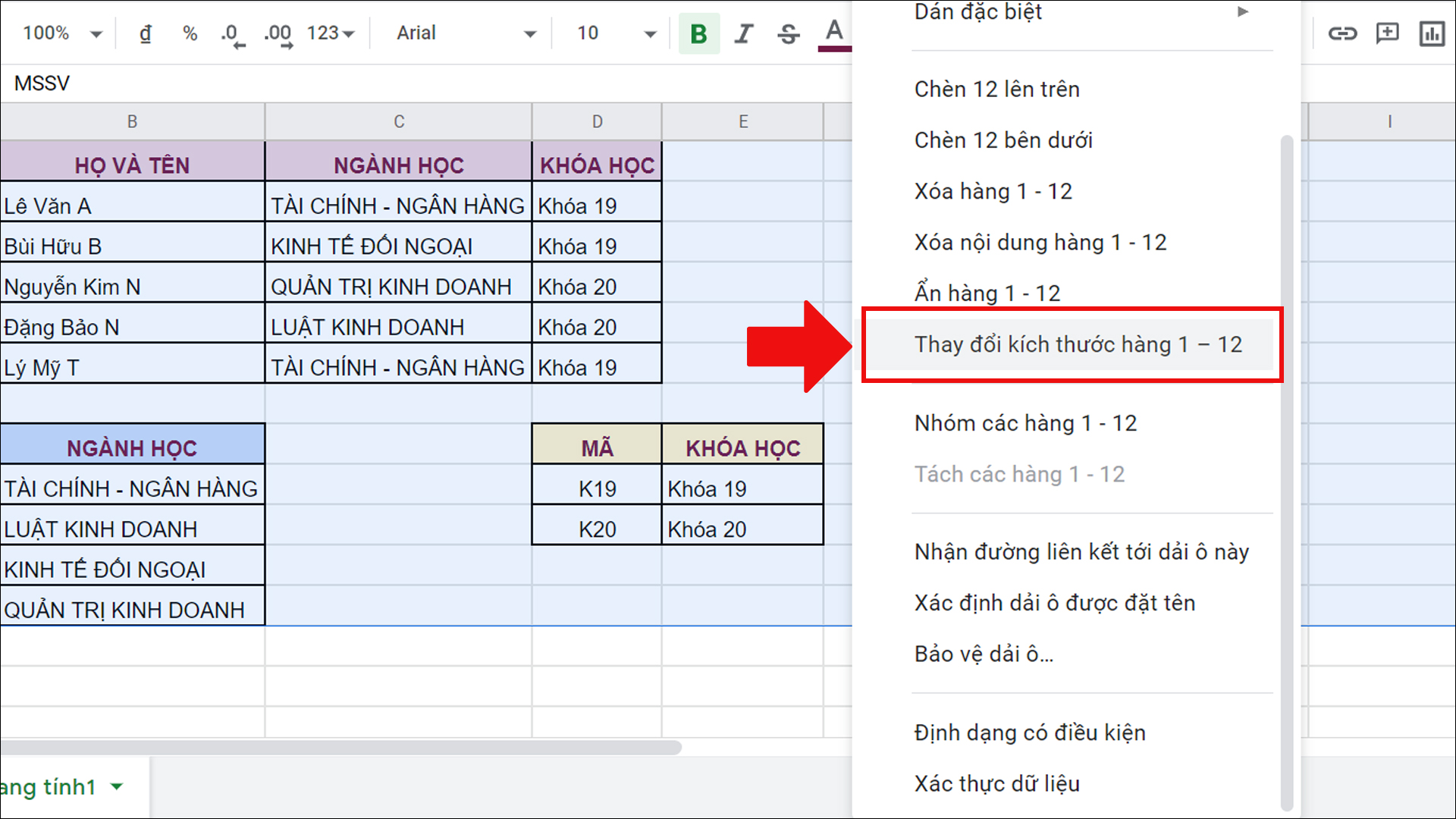Select 'Ẩn hàng 1 - 12' option
Viewport: 1456px width, 819px height.
(987, 293)
